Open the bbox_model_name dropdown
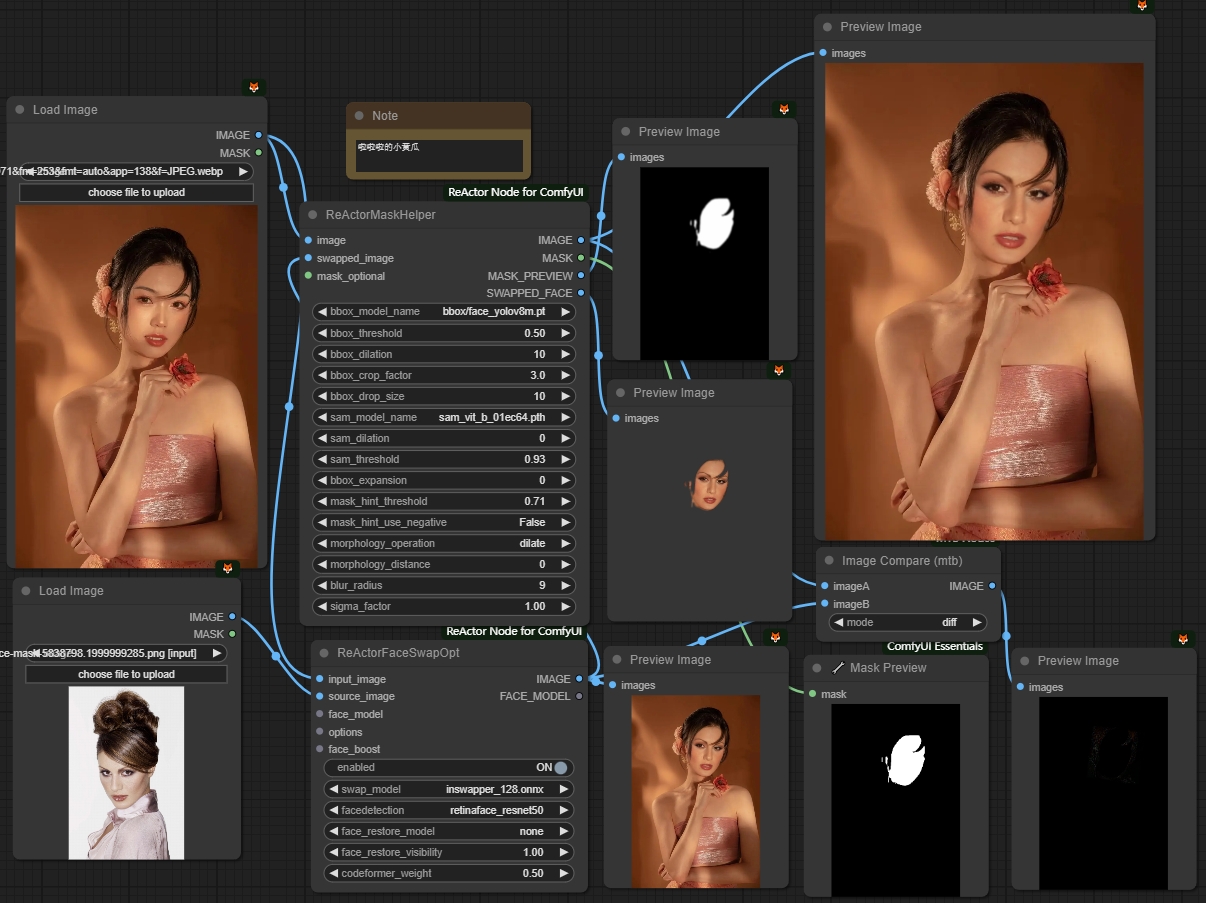Viewport: 1206px width, 903px height. 444,312
